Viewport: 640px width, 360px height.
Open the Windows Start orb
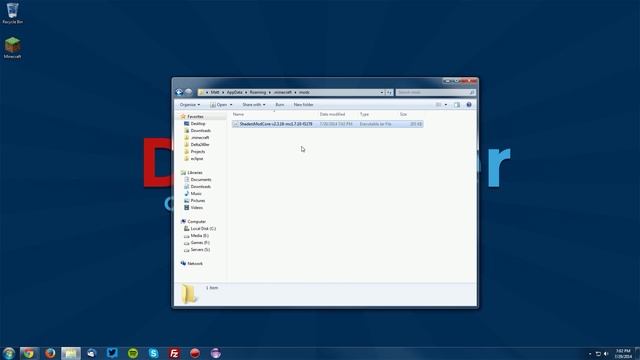click(x=9, y=353)
